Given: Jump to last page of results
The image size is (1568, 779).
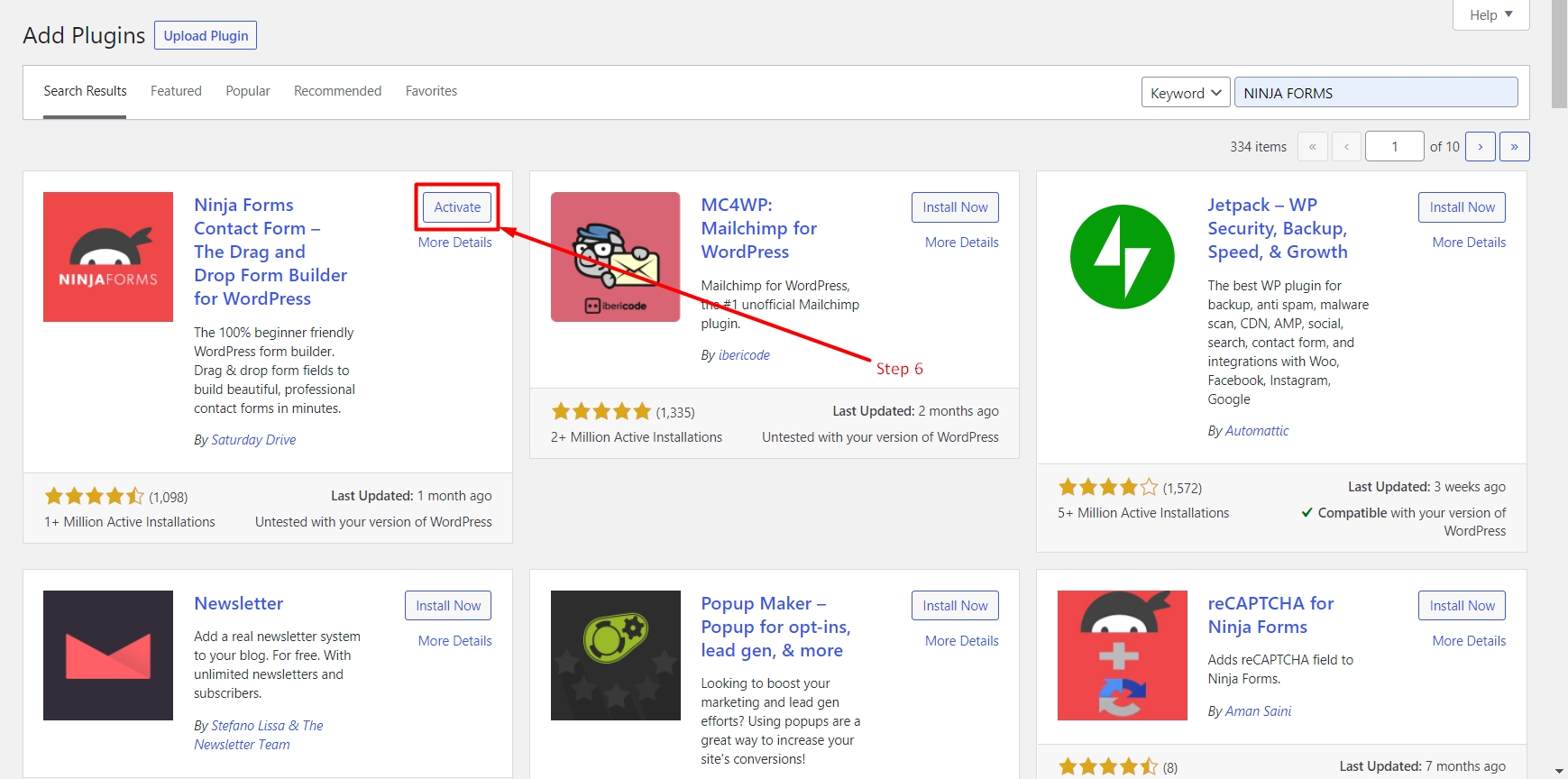Looking at the screenshot, I should click(1515, 146).
